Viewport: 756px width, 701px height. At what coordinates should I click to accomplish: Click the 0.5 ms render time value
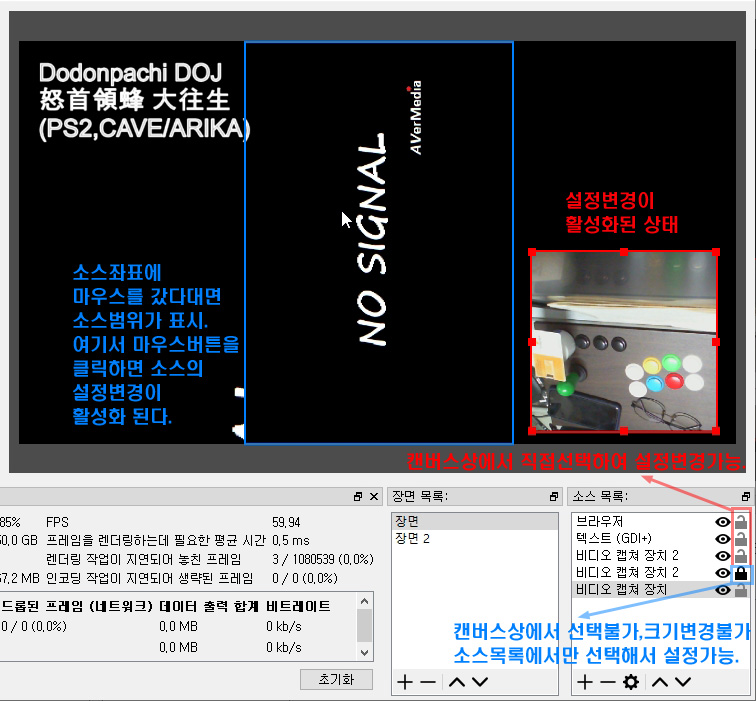pyautogui.click(x=291, y=540)
